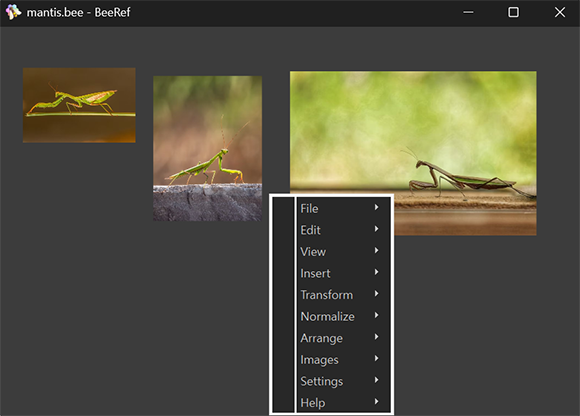Click empty canvas area below the images
Screen dimensions: 580x416
129,314
